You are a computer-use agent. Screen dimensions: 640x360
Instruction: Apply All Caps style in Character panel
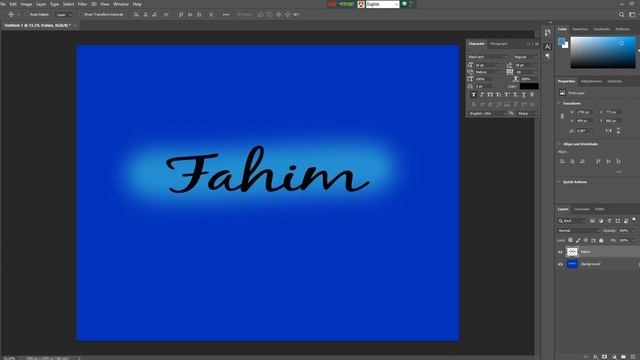(490, 95)
